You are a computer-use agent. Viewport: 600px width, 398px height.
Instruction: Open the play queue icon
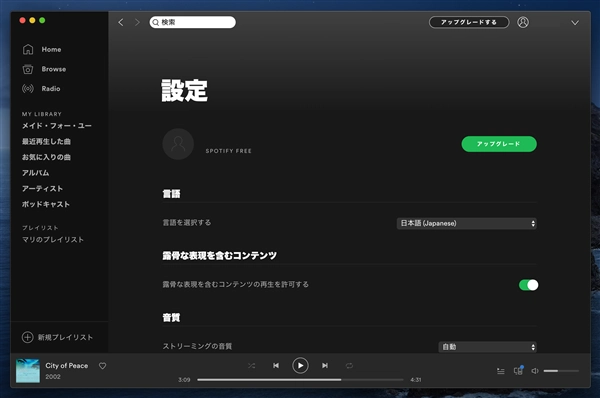[501, 371]
